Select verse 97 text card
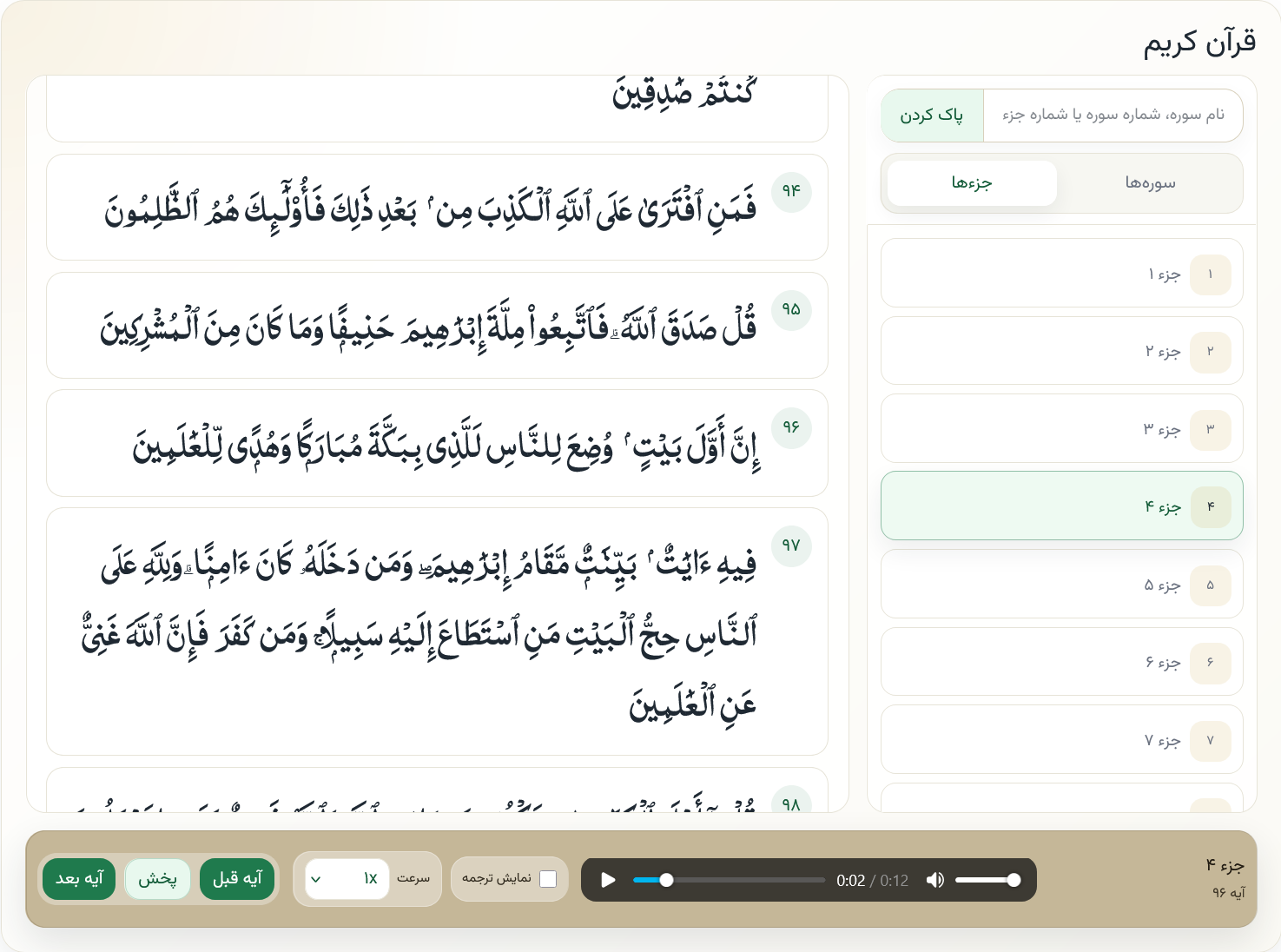This screenshot has height=952, width=1281. click(437, 632)
